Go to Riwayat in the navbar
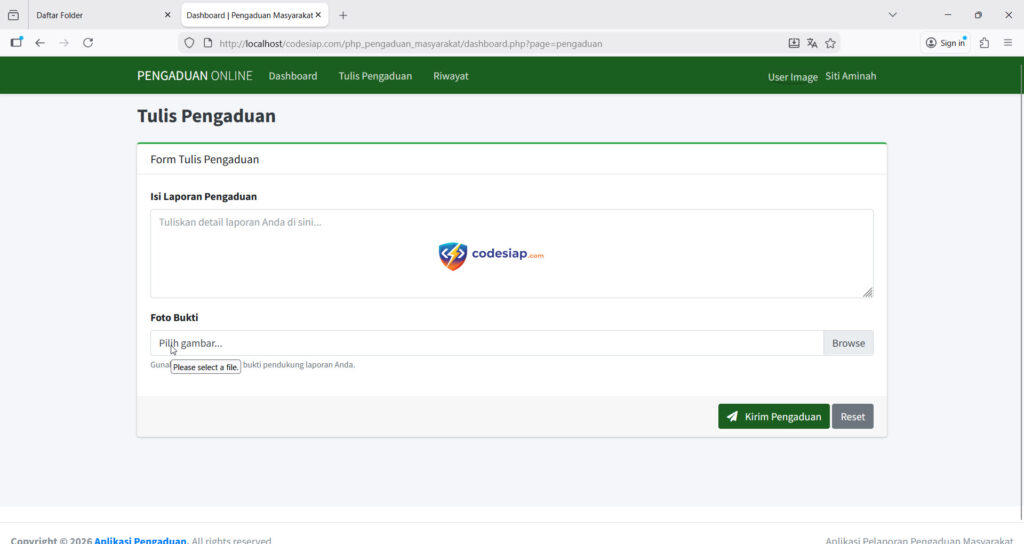The image size is (1024, 544). (450, 76)
